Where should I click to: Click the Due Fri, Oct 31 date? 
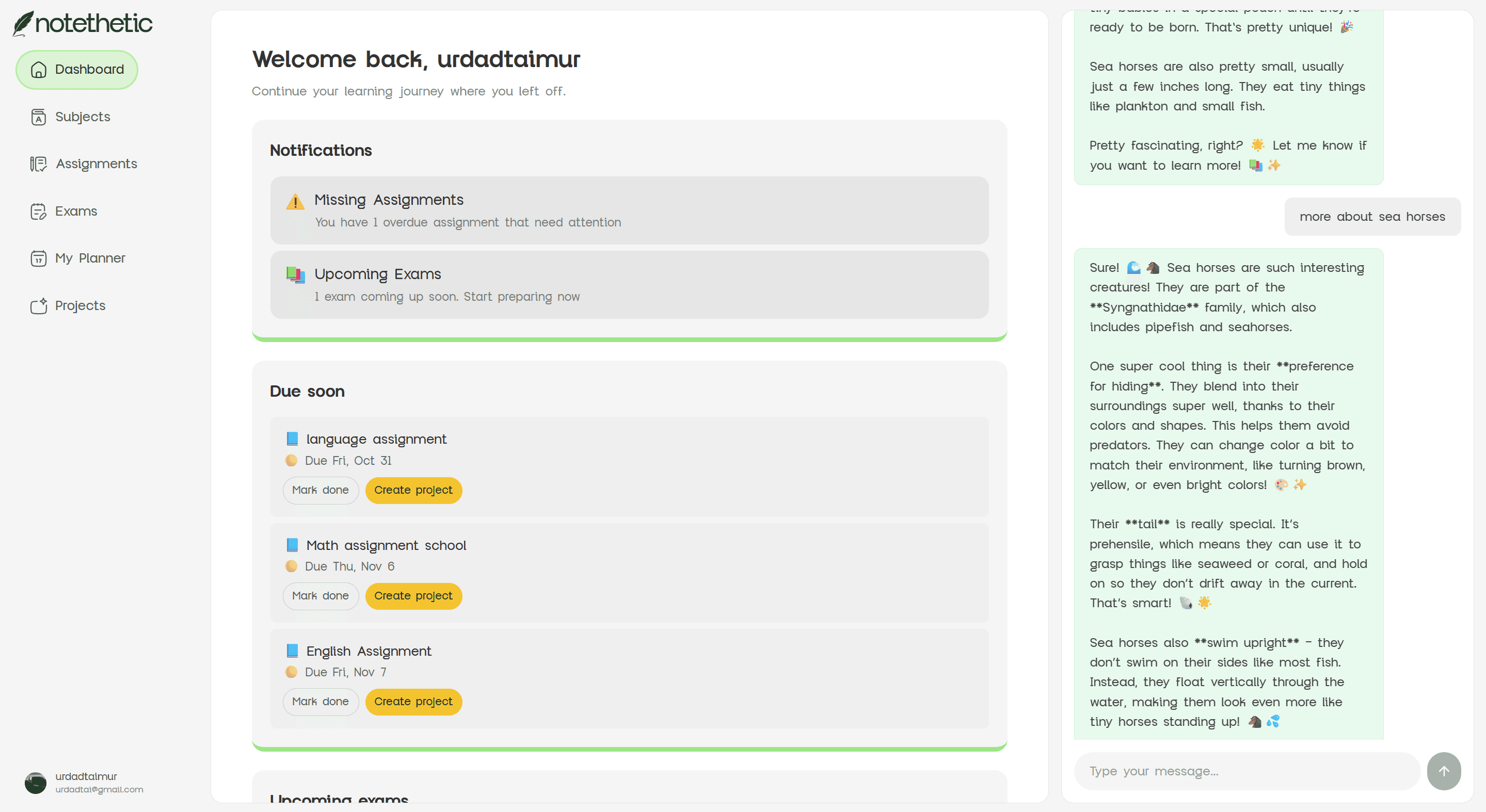click(x=348, y=461)
